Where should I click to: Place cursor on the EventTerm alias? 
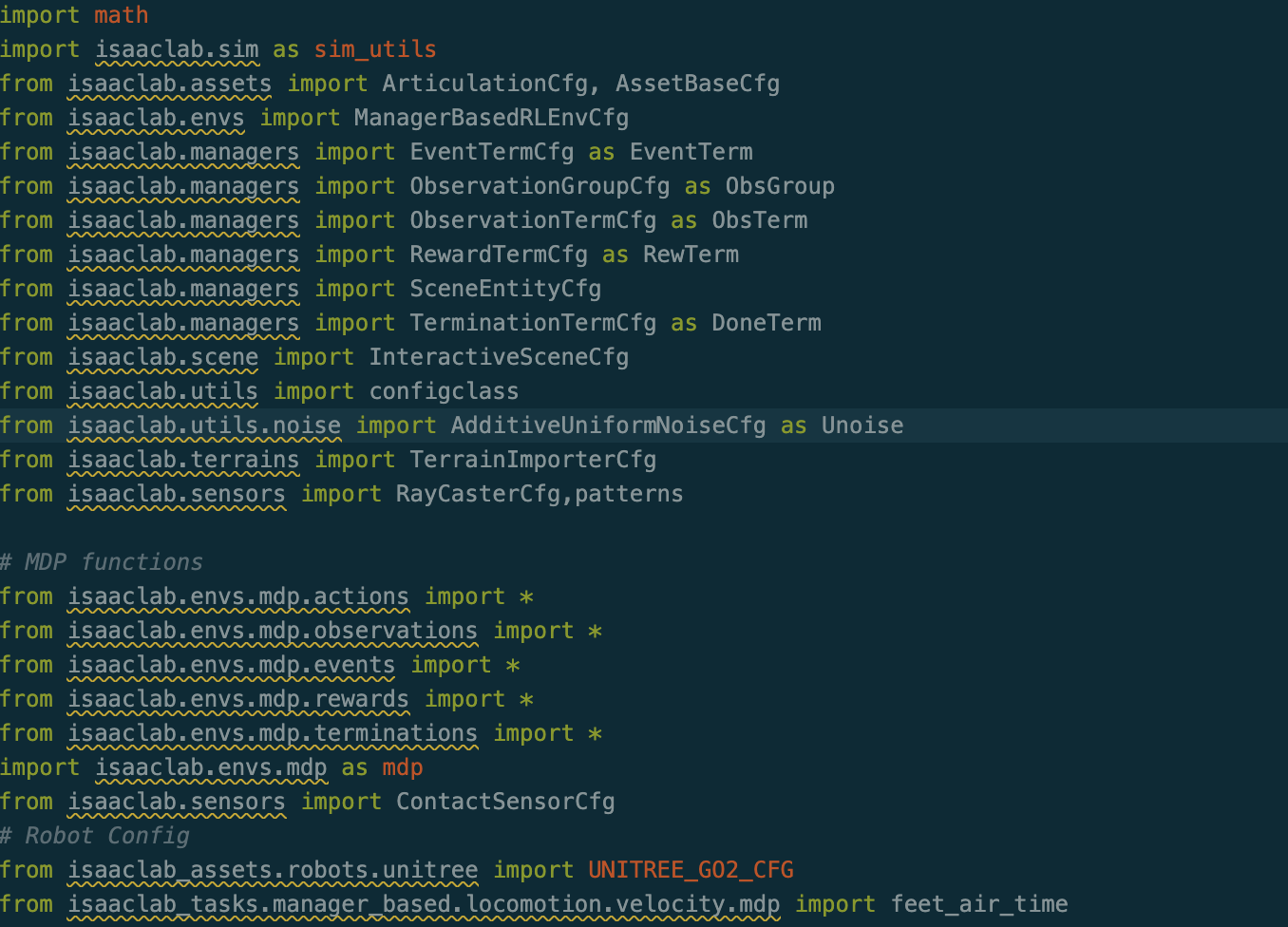pyautogui.click(x=691, y=152)
